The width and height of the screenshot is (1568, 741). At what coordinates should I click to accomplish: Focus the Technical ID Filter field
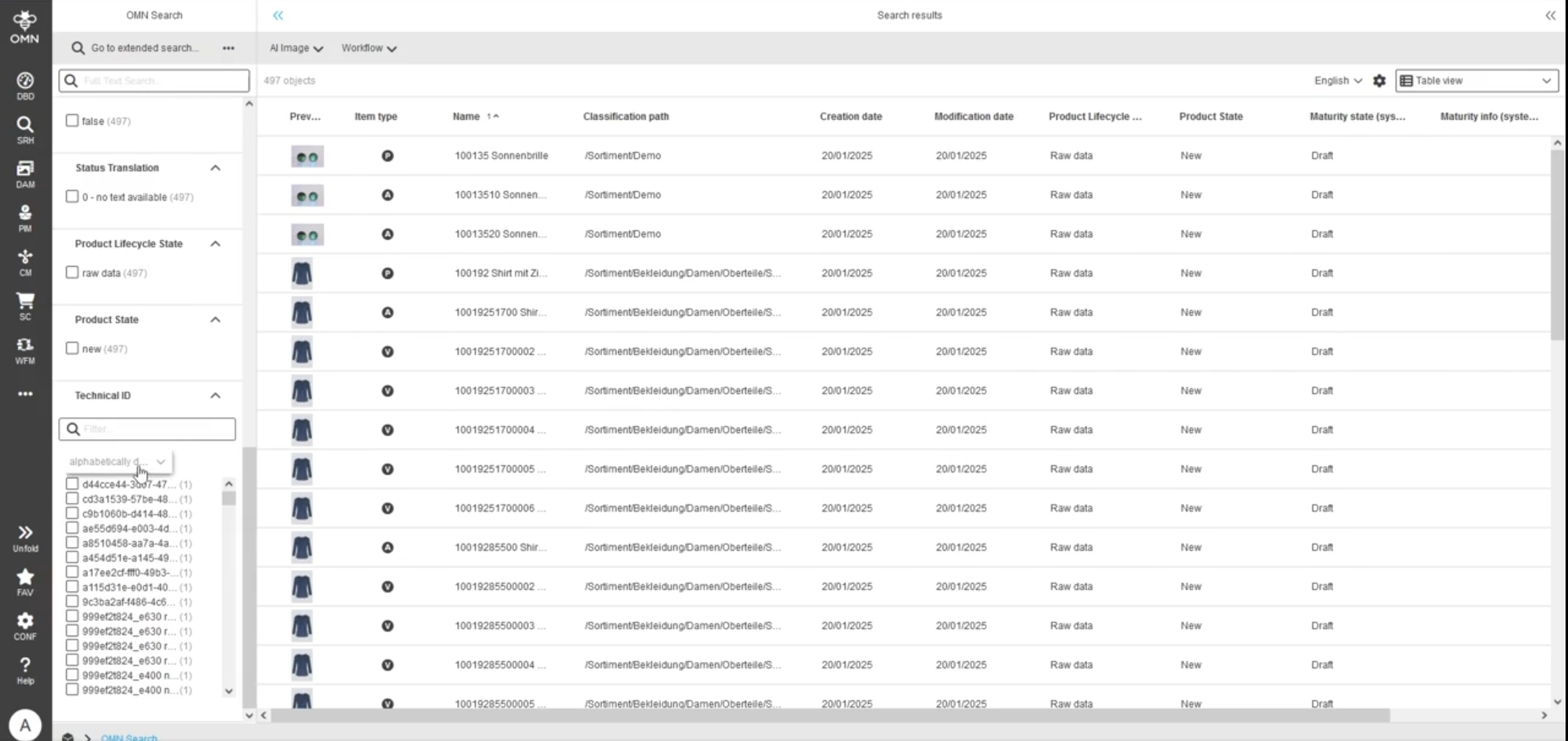click(147, 429)
